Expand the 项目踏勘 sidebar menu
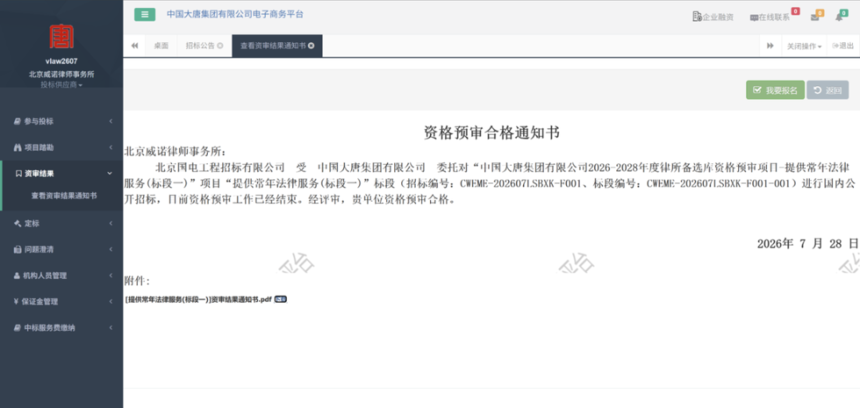 [61, 148]
